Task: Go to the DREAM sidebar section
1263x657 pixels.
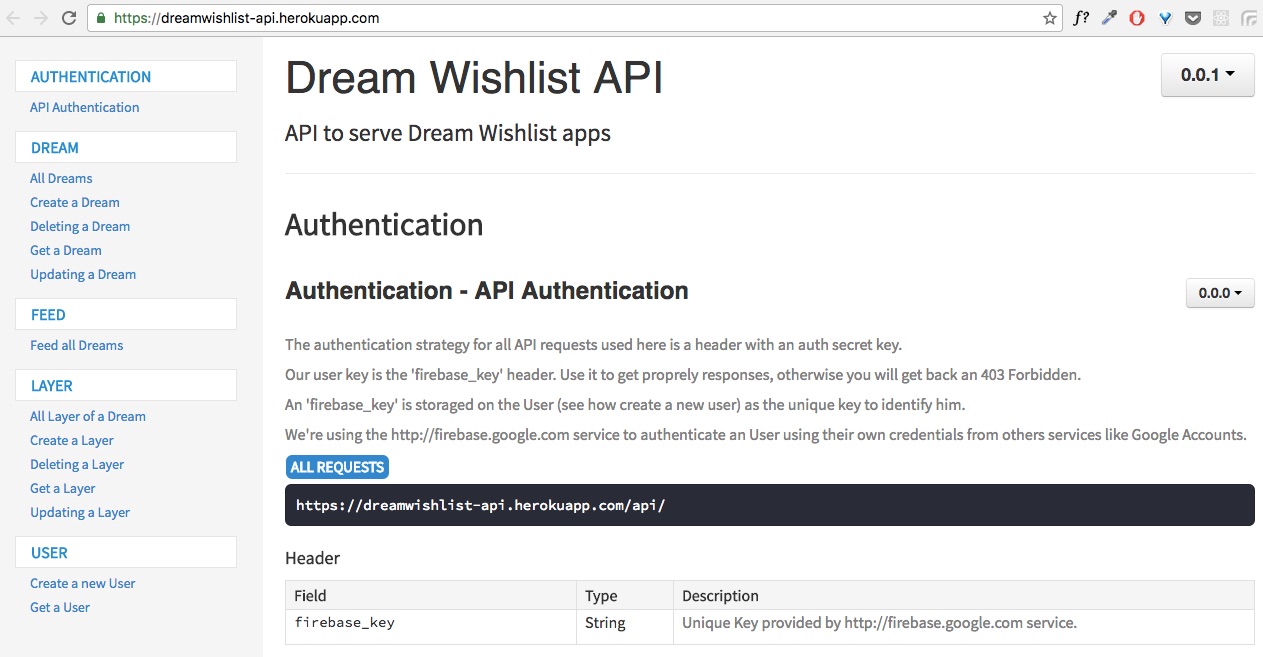Action: [x=126, y=148]
